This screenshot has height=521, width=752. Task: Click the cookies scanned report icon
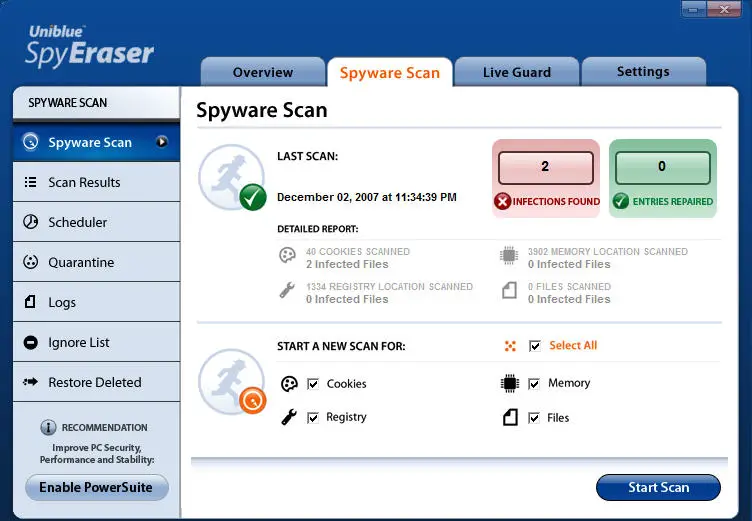coord(287,255)
